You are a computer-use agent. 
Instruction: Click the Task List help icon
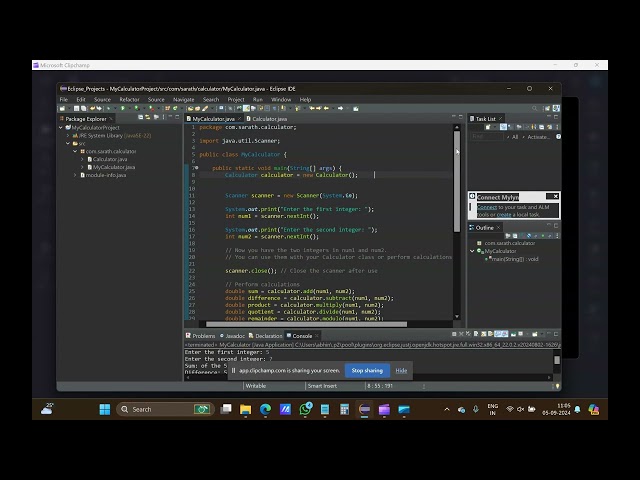(558, 137)
